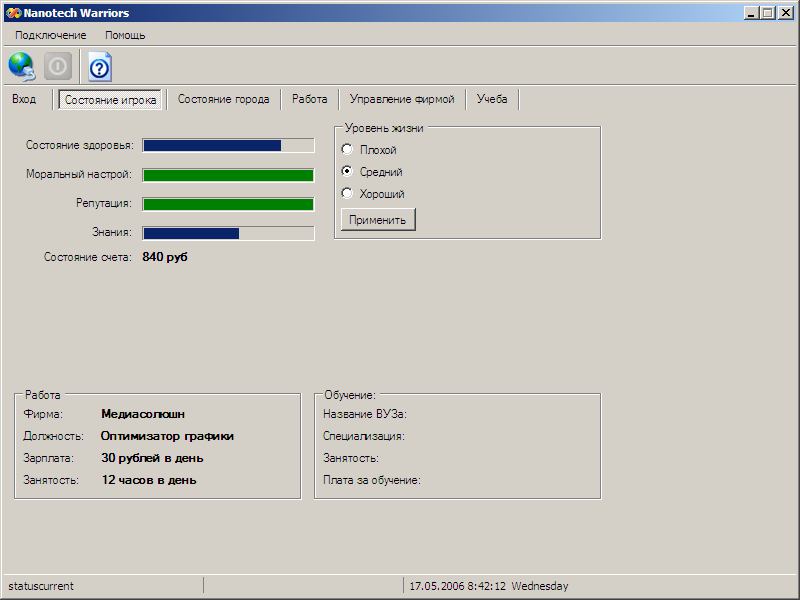The height and width of the screenshot is (600, 800).
Task: Click the Состояние счета label
Action: [88, 257]
